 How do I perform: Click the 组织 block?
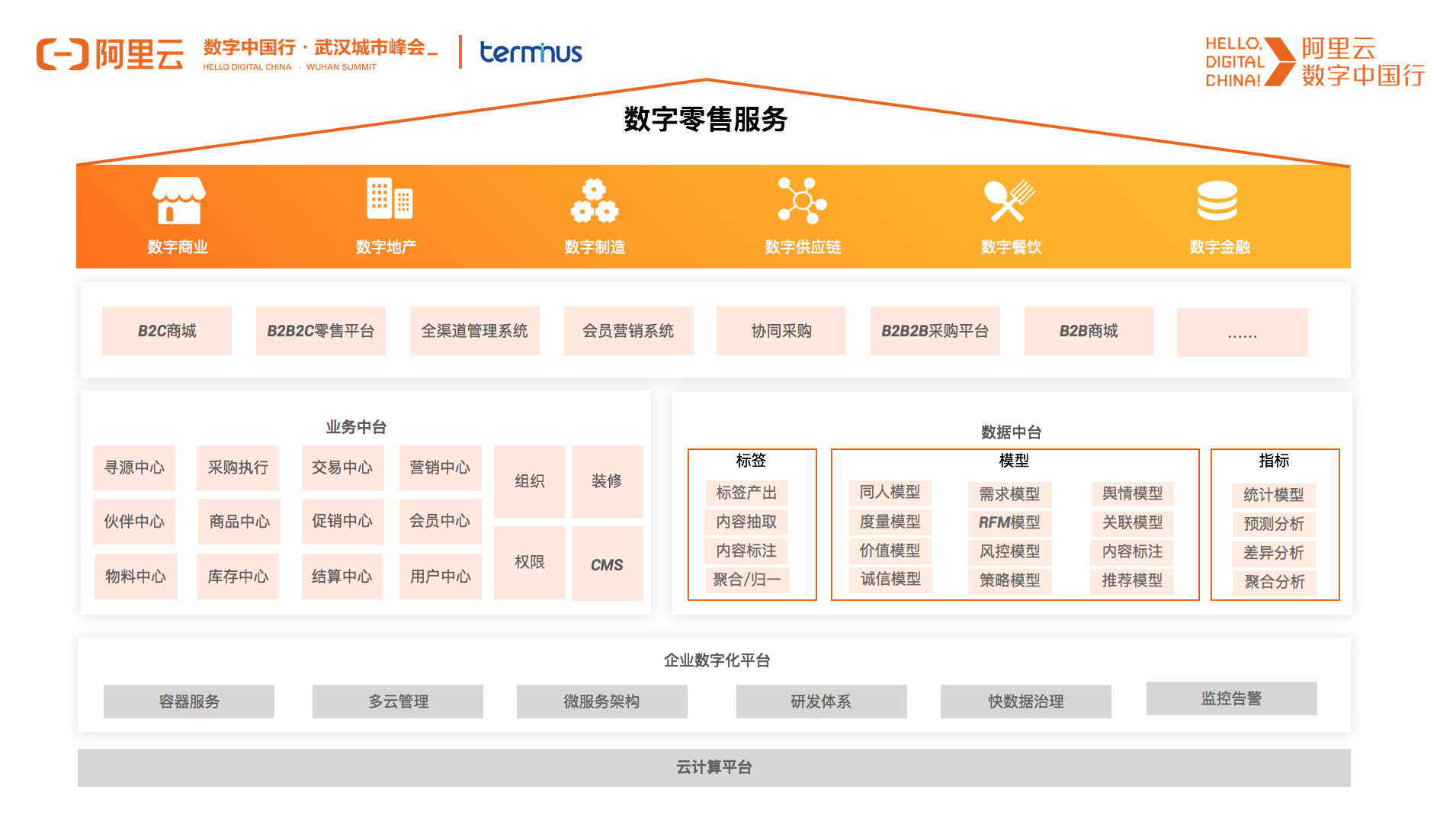(x=530, y=482)
